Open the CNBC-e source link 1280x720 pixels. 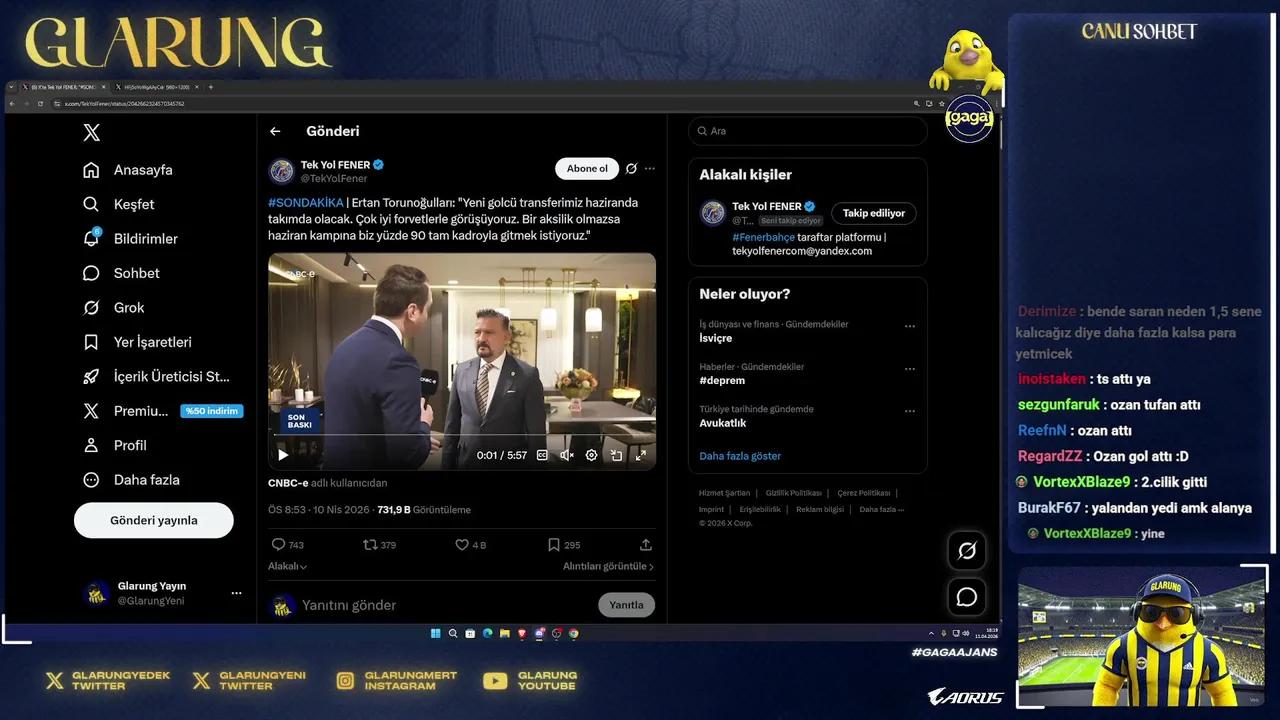click(288, 483)
